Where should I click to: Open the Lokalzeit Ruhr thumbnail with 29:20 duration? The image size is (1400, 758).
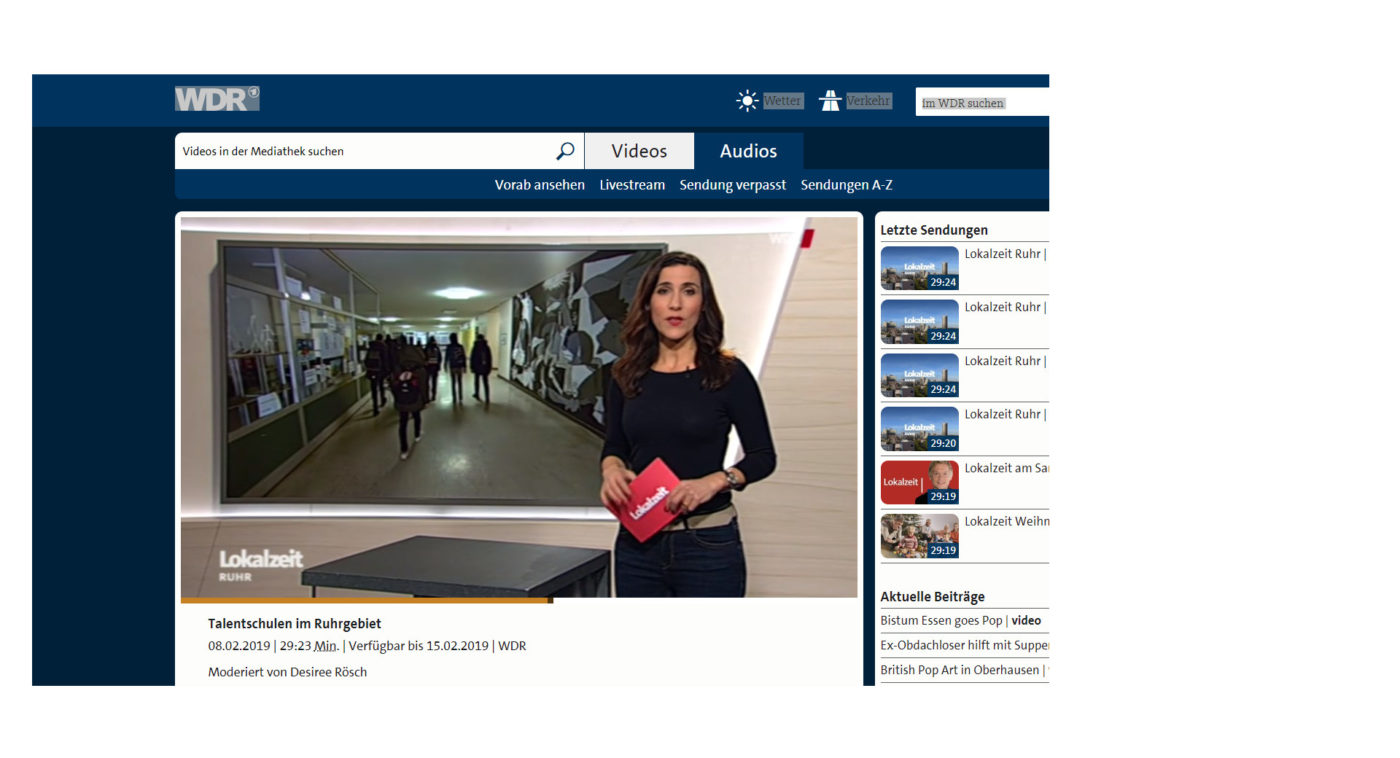click(x=919, y=429)
